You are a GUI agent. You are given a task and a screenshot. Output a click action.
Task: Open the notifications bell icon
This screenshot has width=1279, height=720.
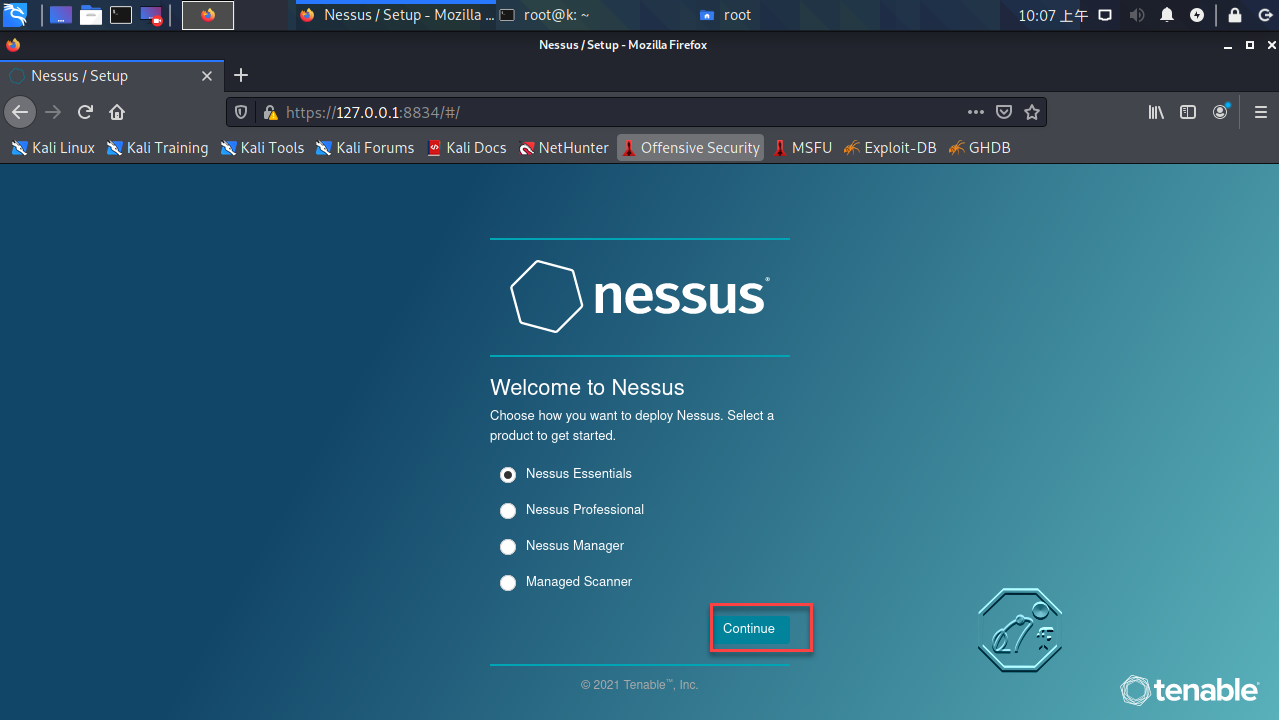(1167, 15)
